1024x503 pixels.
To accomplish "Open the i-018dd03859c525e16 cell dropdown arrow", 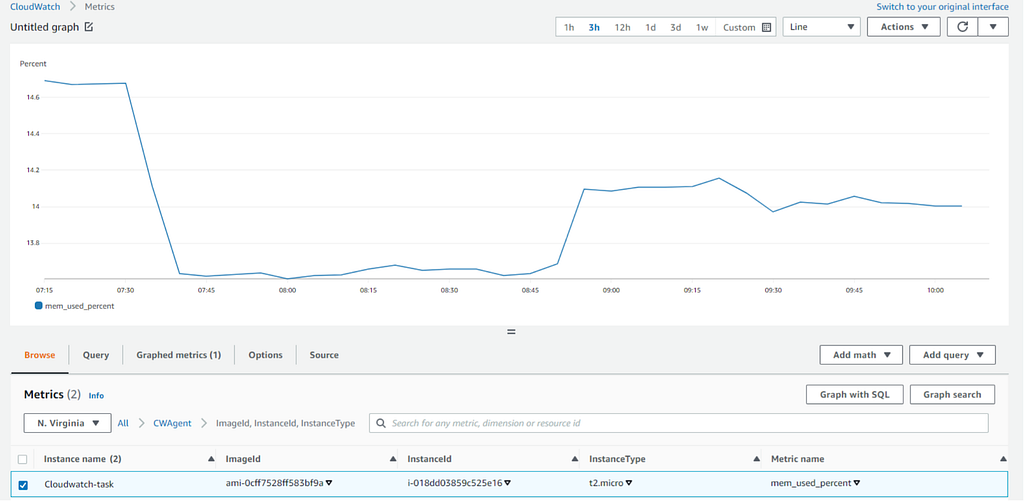I will pos(507,484).
